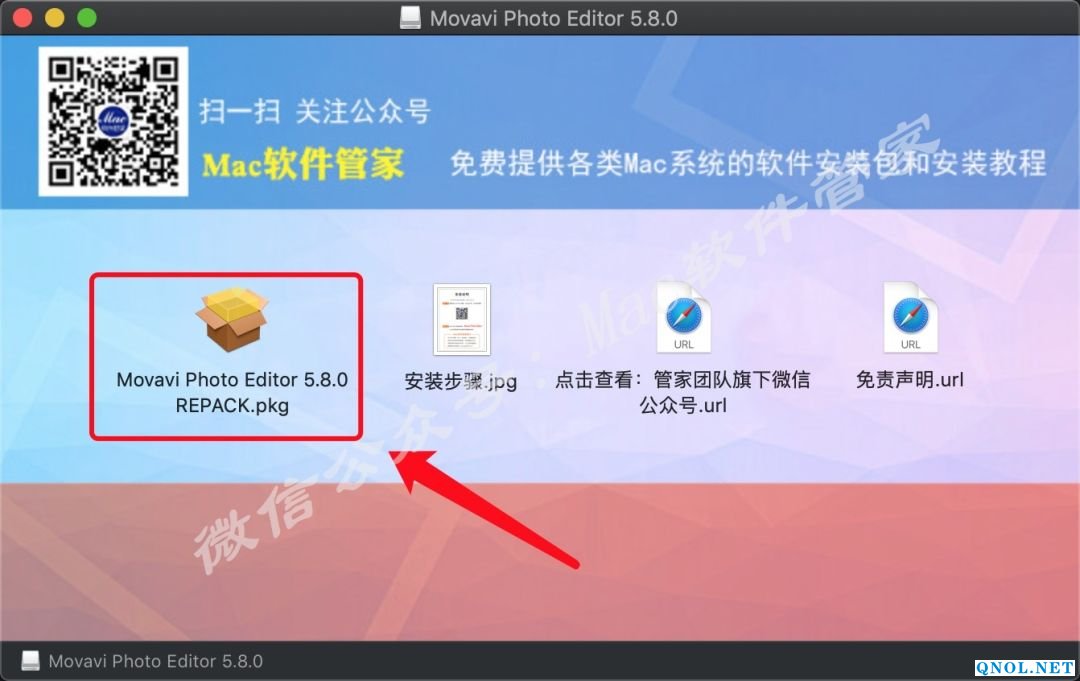Click the yellow Mac软件管家 banner text

tap(303, 164)
